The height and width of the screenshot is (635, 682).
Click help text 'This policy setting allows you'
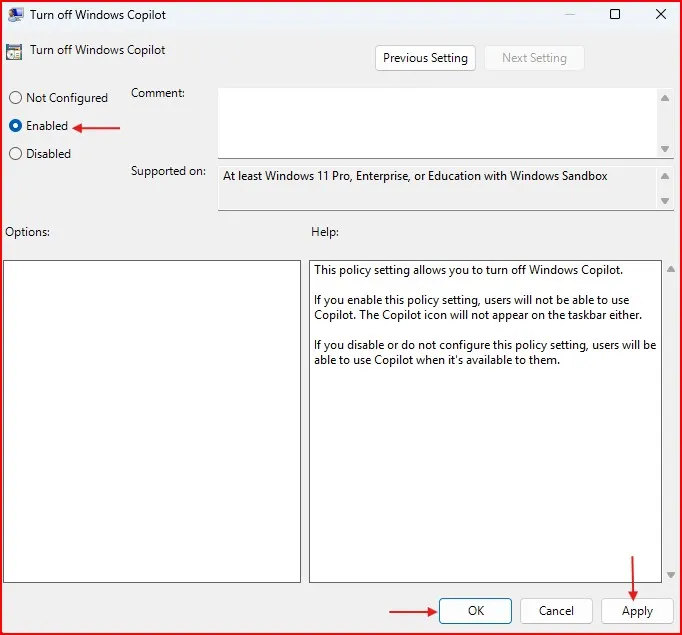pos(468,270)
